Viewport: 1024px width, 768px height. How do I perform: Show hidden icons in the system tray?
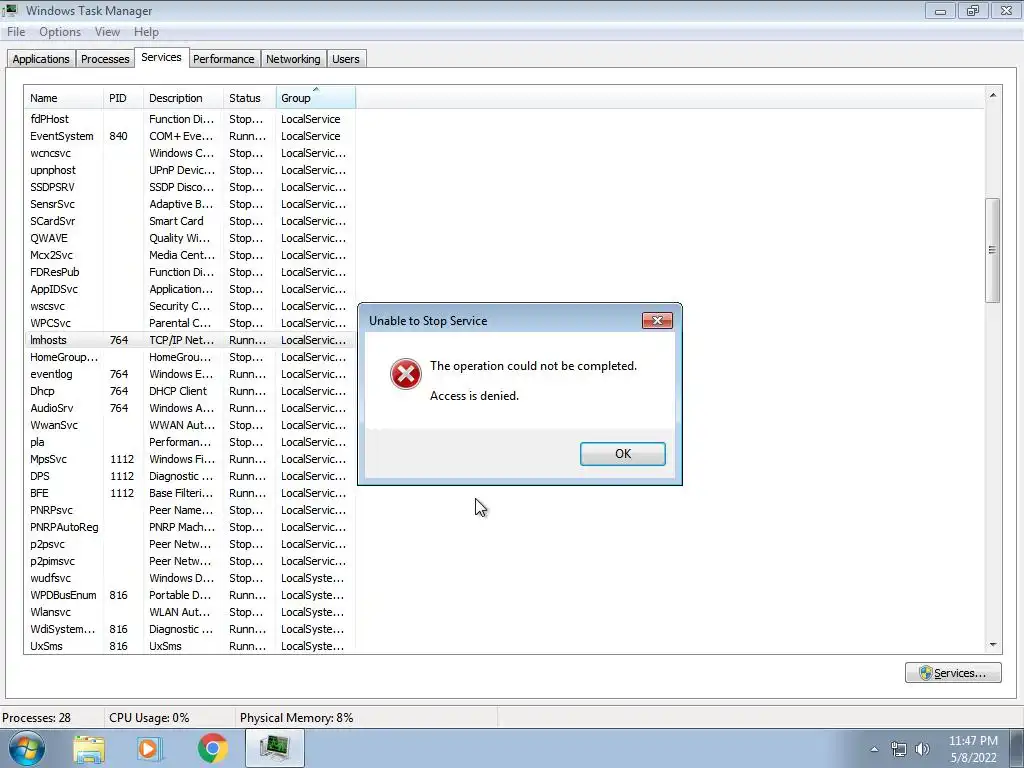point(874,749)
